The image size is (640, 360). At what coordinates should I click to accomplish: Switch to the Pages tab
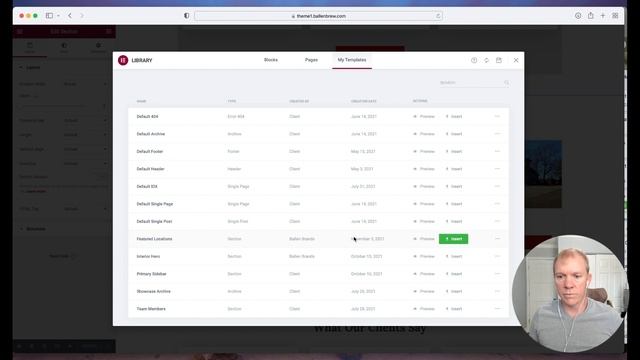coord(311,60)
